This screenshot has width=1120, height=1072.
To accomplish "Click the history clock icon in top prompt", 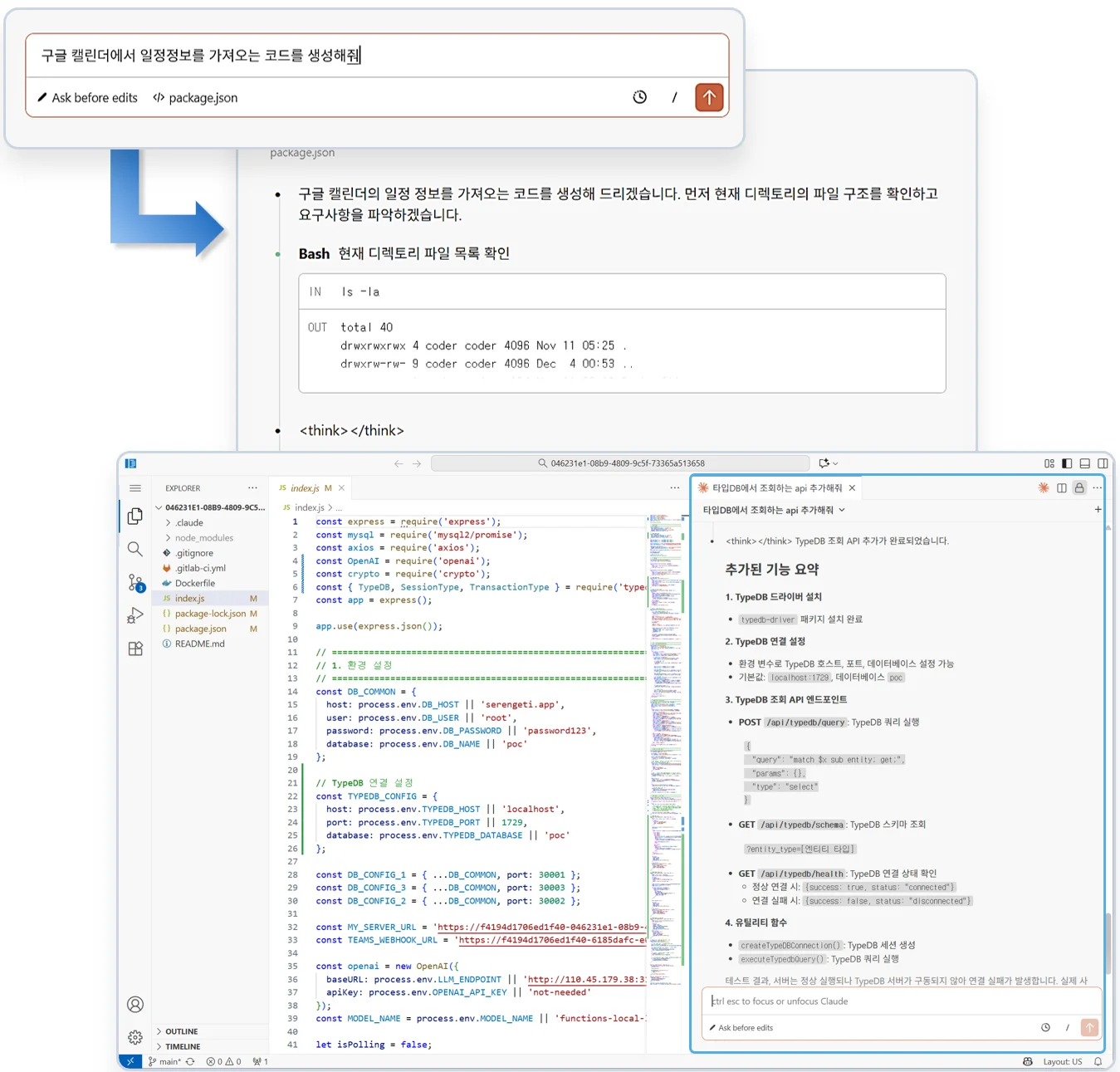I will click(x=639, y=97).
